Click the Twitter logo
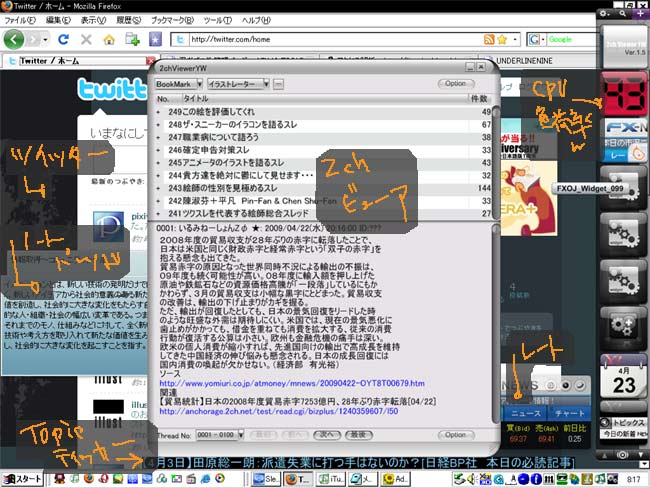Image resolution: width=650 pixels, height=488 pixels. point(113,89)
